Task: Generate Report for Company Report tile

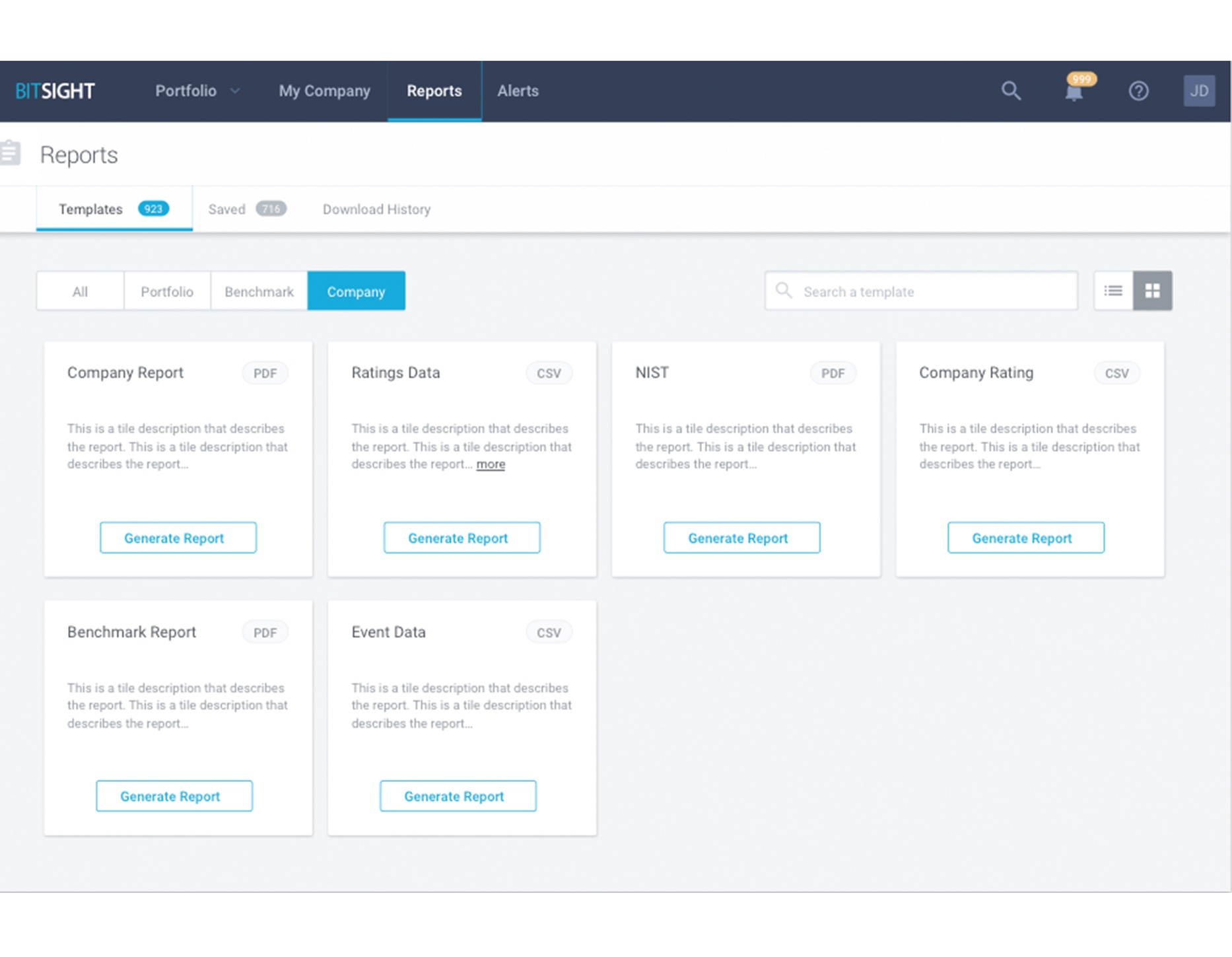Action: point(178,538)
